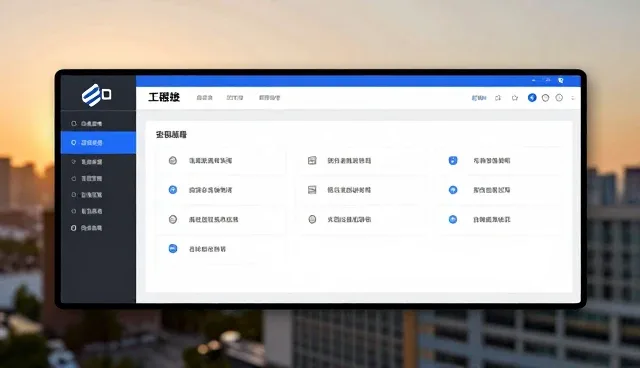Click the bold page title in the header

pos(164,97)
